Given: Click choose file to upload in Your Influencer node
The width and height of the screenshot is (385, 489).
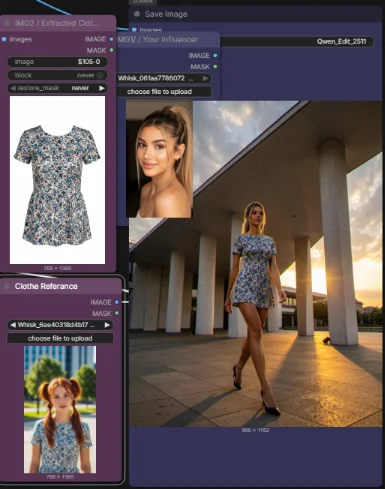Looking at the screenshot, I should click(164, 92).
